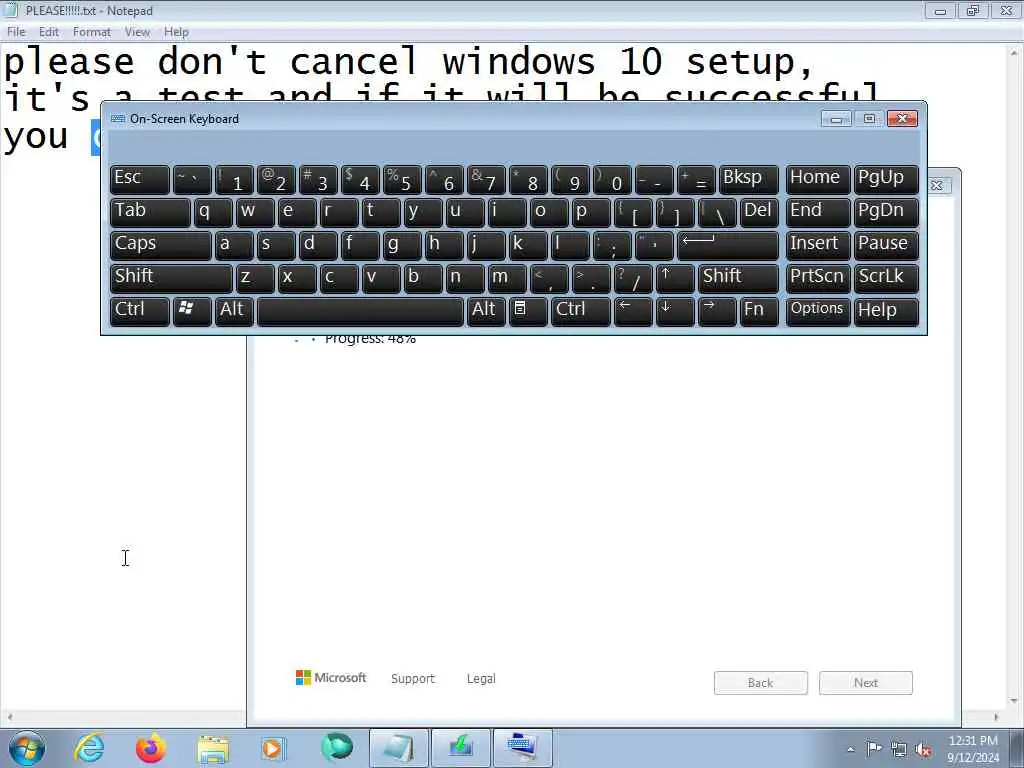Viewport: 1024px width, 768px height.
Task: Open the Legal link in setup window
Action: [x=481, y=679]
